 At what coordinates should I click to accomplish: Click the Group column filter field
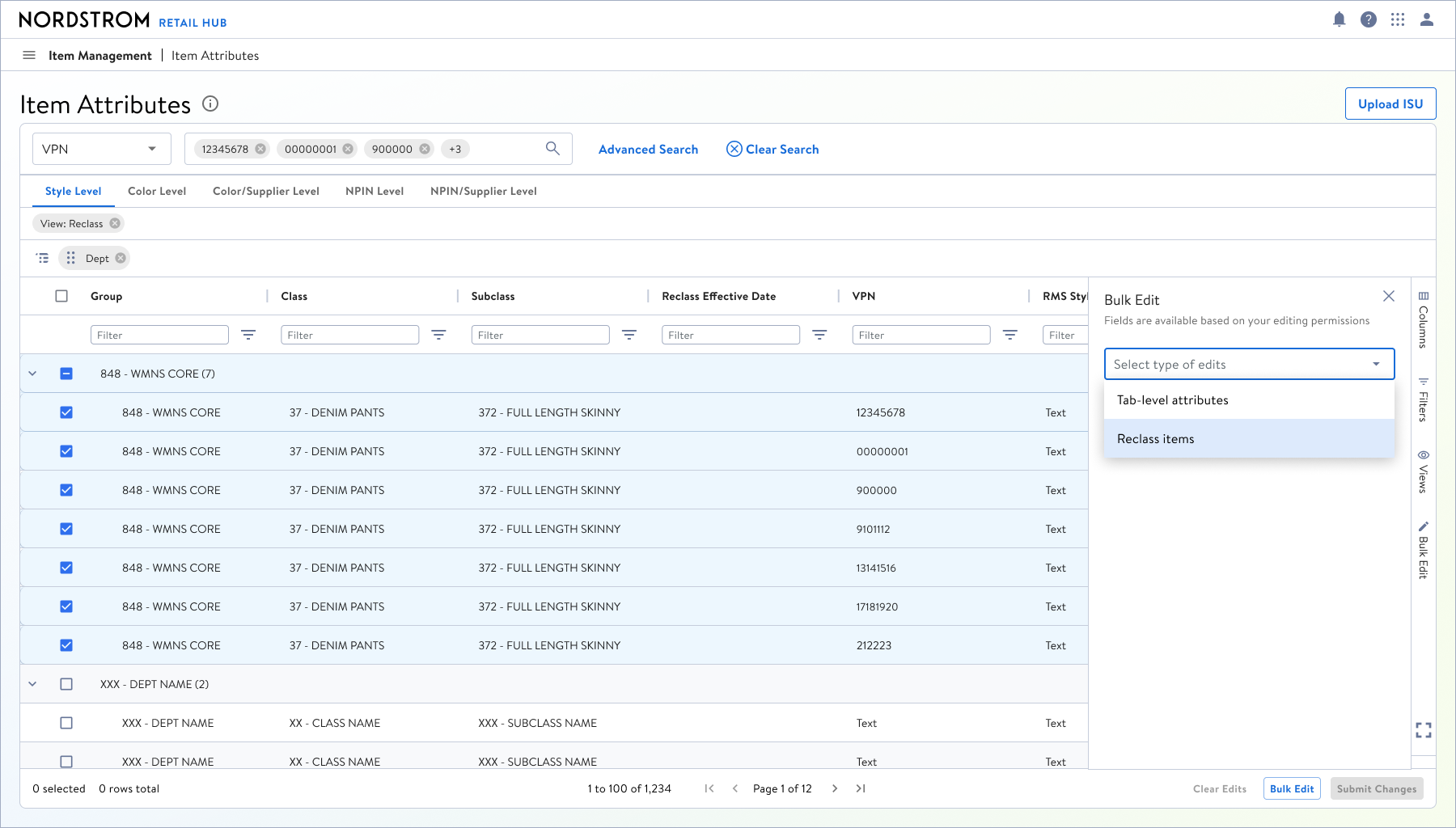159,335
